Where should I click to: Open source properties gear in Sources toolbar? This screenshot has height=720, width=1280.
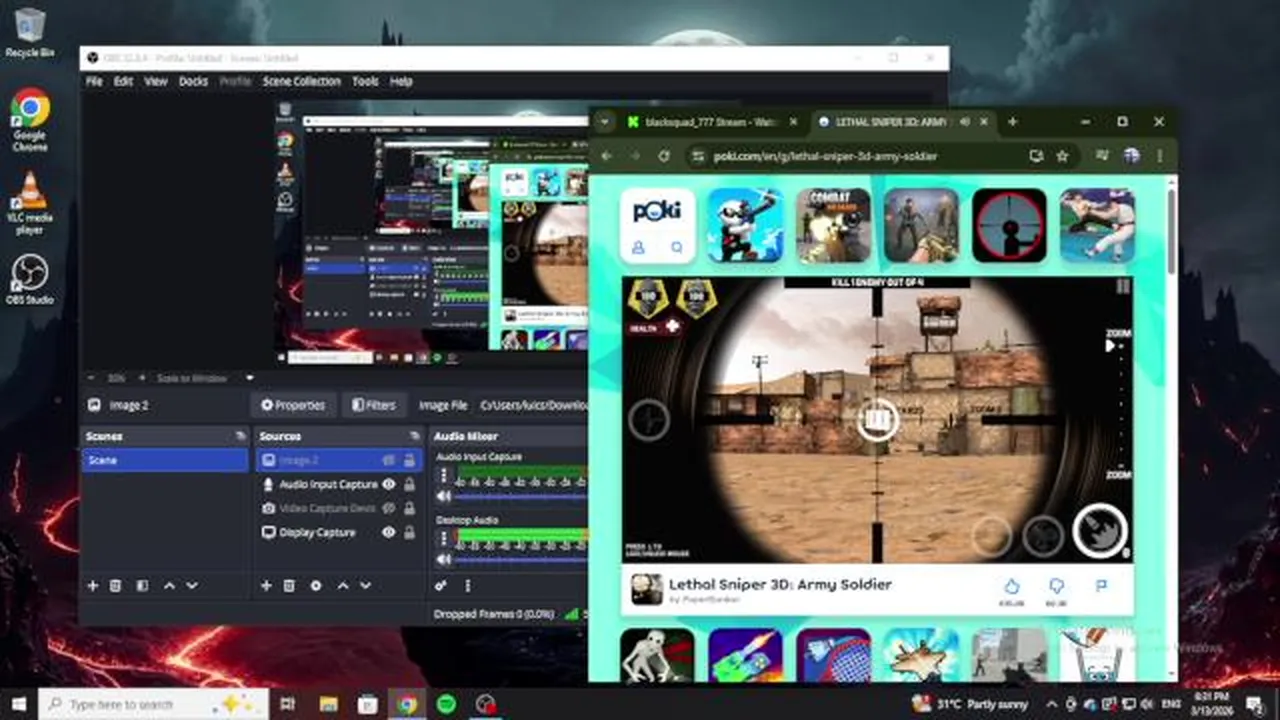316,585
